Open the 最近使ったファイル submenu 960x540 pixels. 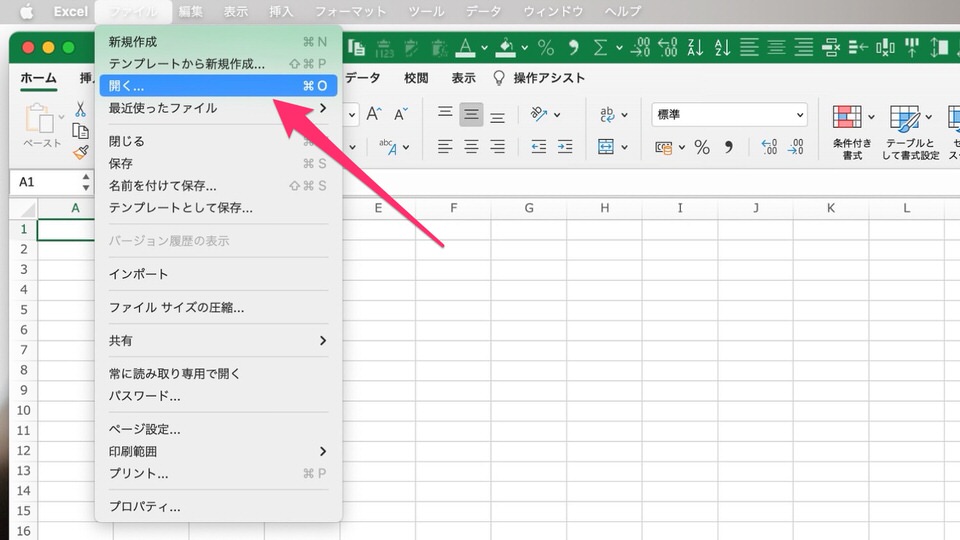tap(218, 108)
